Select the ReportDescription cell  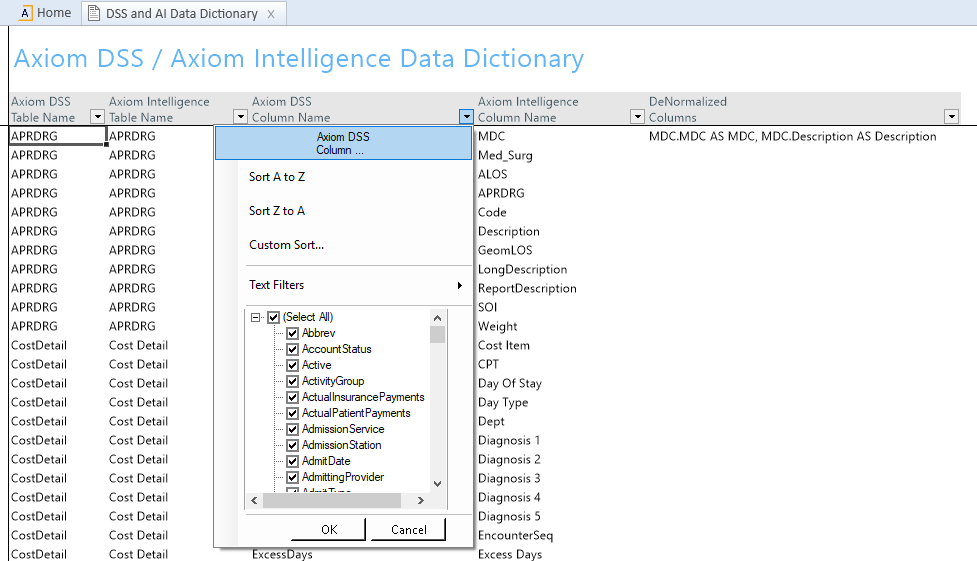(x=527, y=288)
